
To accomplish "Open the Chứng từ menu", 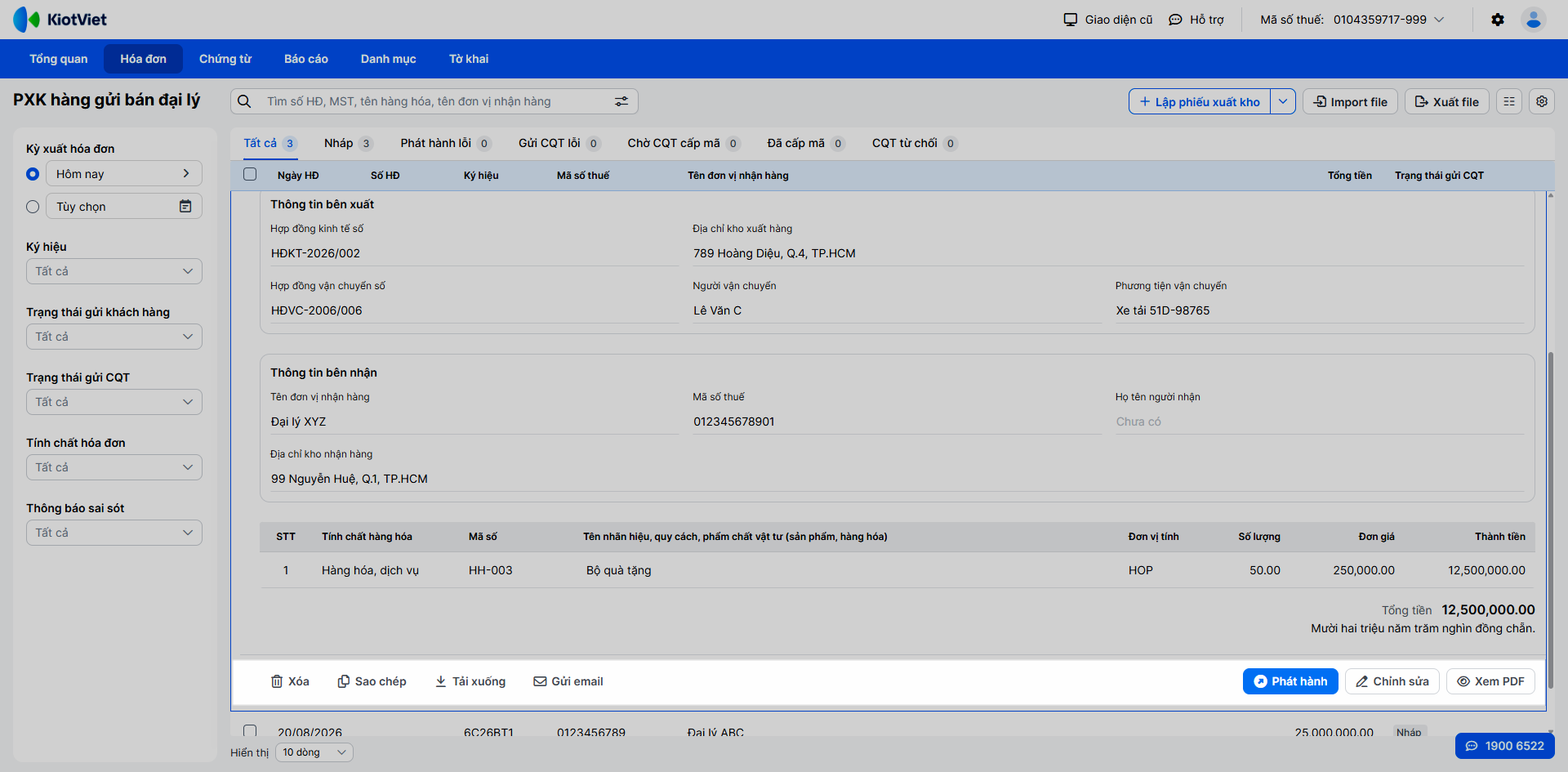I will (x=225, y=59).
